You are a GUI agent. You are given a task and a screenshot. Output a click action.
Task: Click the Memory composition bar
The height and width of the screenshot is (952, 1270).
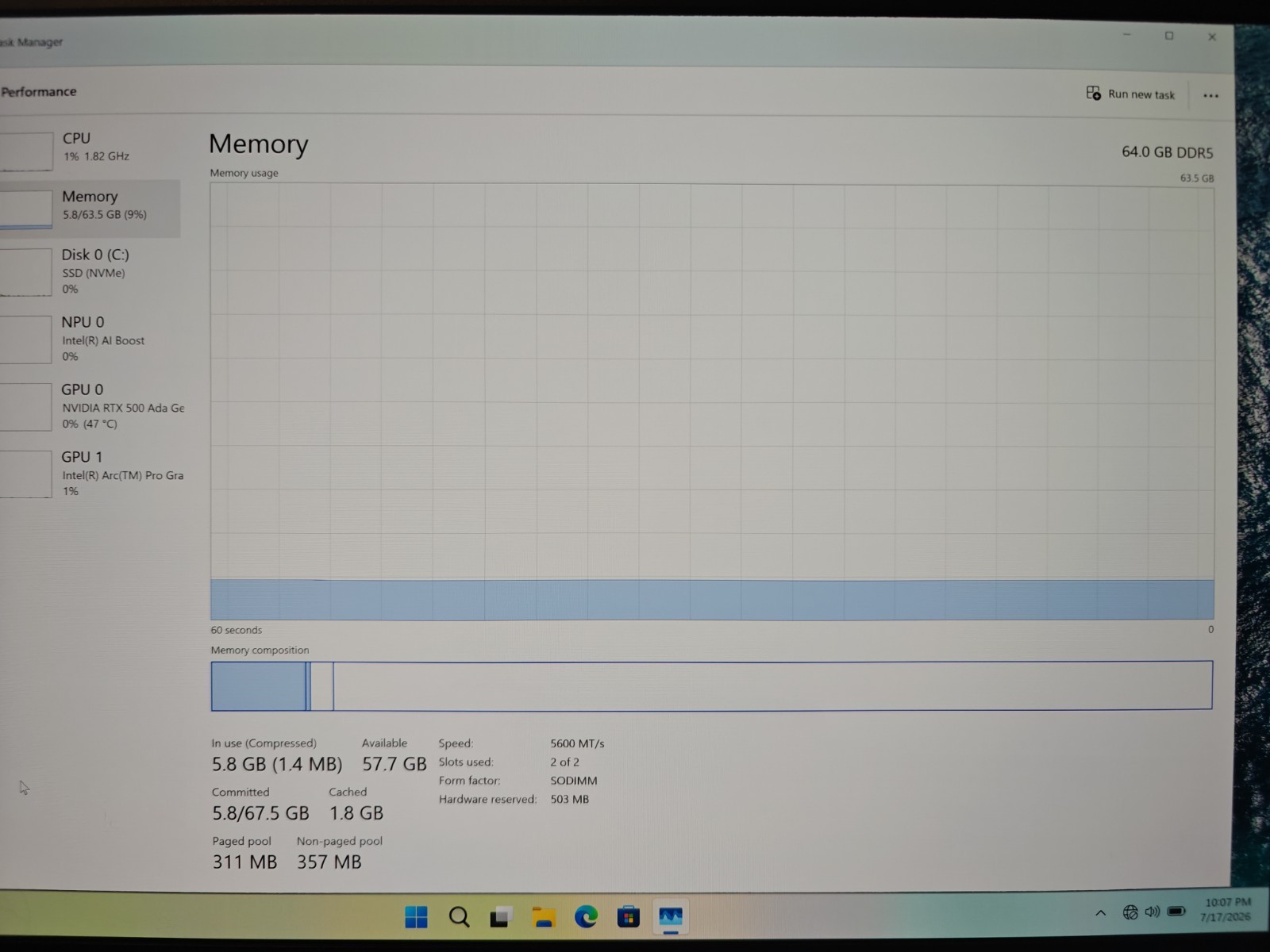coord(712,685)
